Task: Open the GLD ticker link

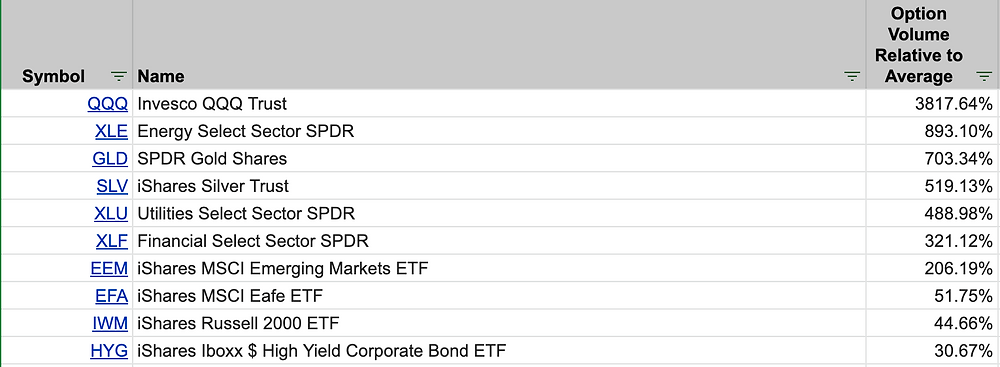Action: pyautogui.click(x=110, y=158)
